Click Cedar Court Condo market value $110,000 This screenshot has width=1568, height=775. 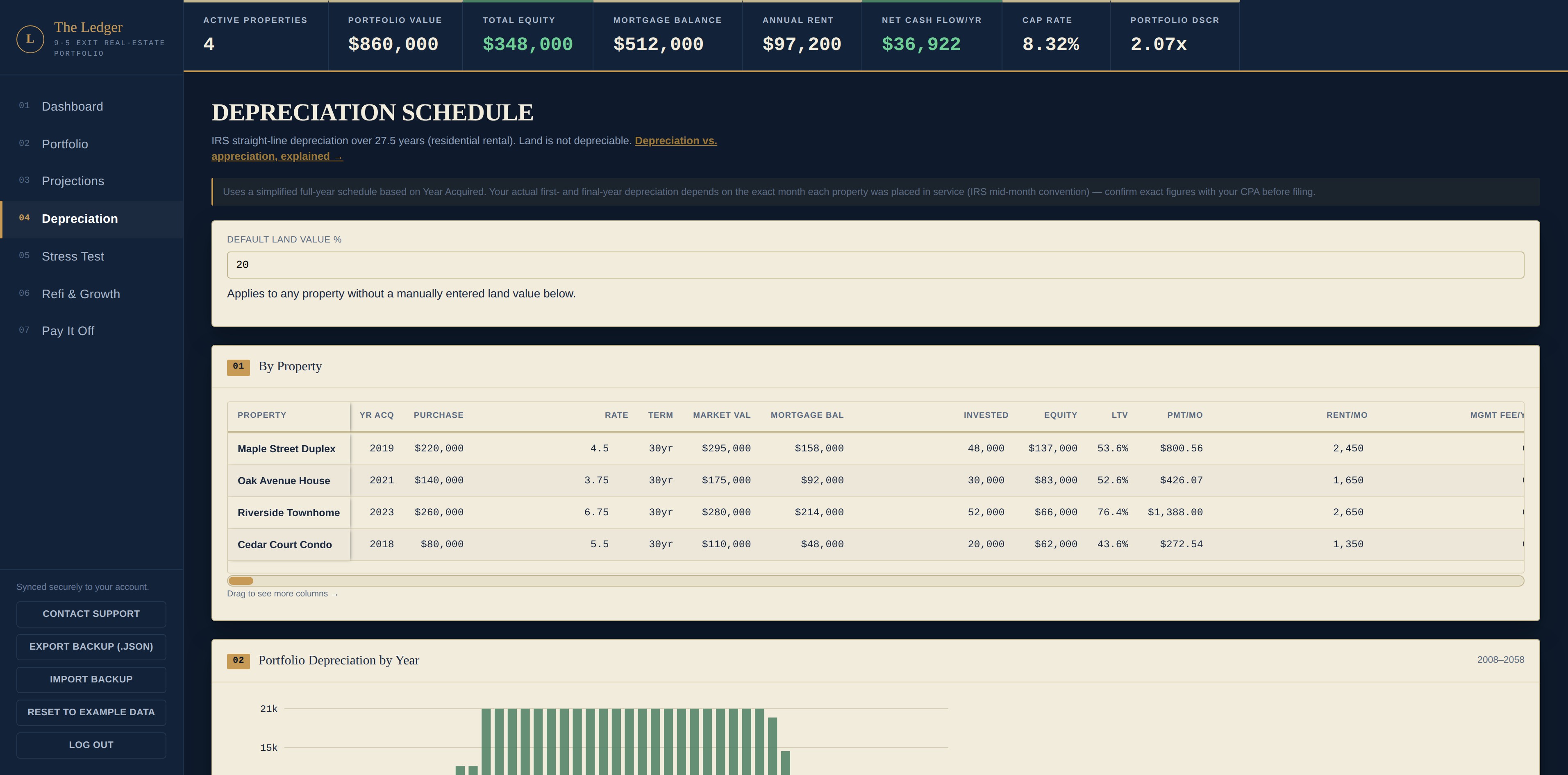[726, 544]
